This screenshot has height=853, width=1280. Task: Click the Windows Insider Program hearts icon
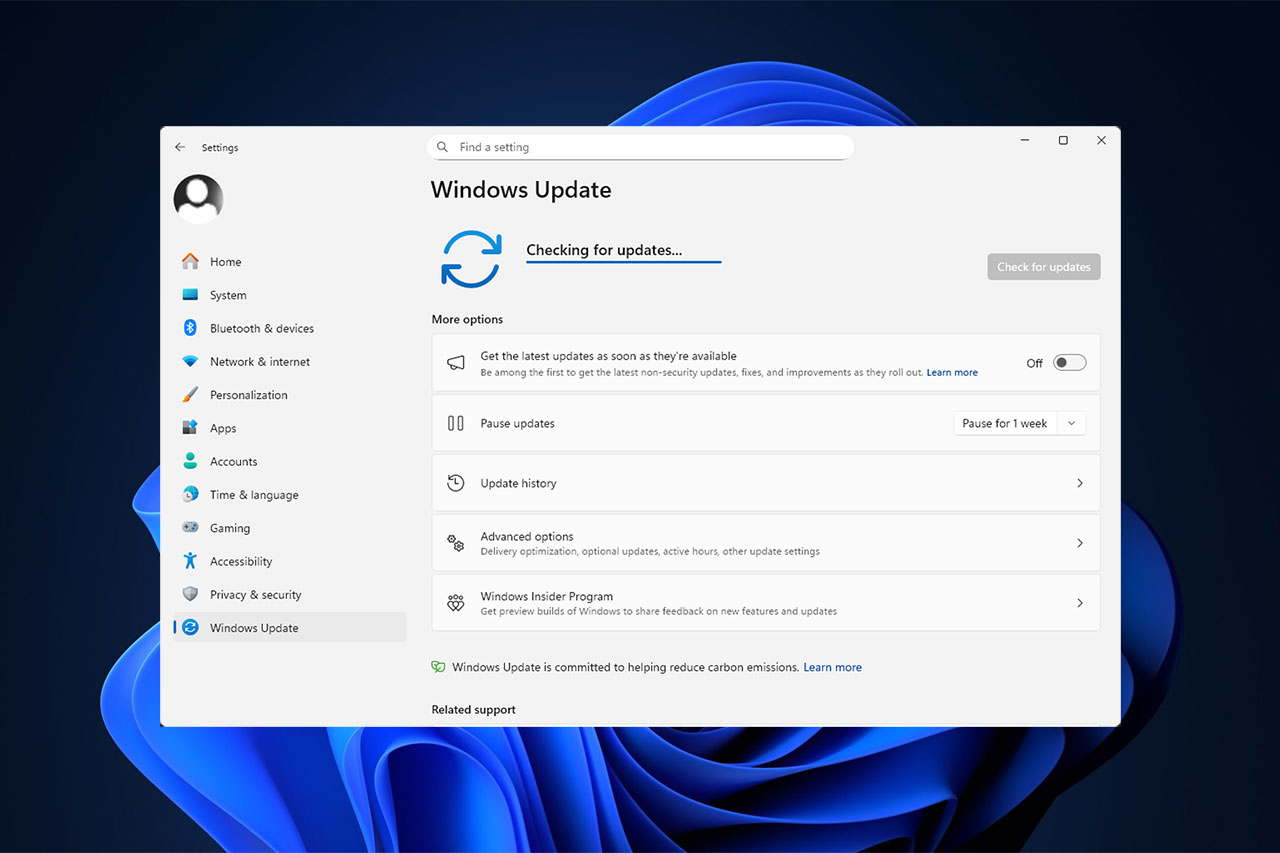[x=456, y=603]
